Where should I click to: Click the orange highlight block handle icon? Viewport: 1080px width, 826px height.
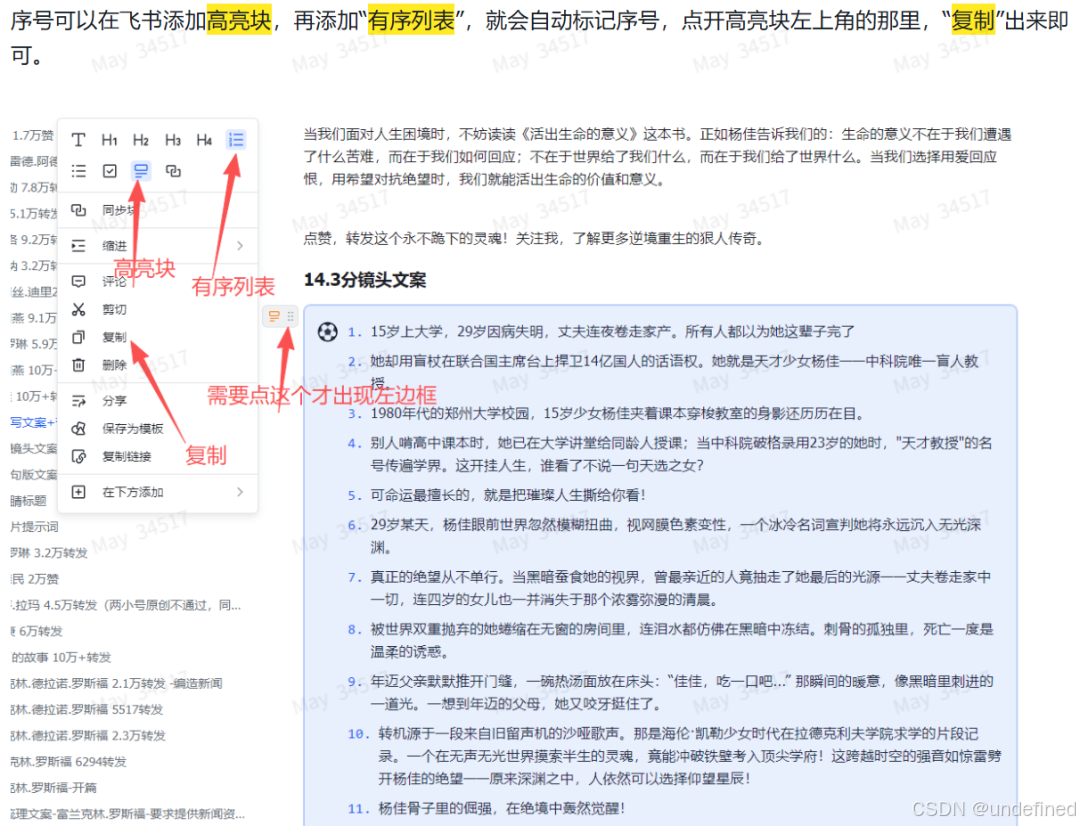(x=274, y=316)
